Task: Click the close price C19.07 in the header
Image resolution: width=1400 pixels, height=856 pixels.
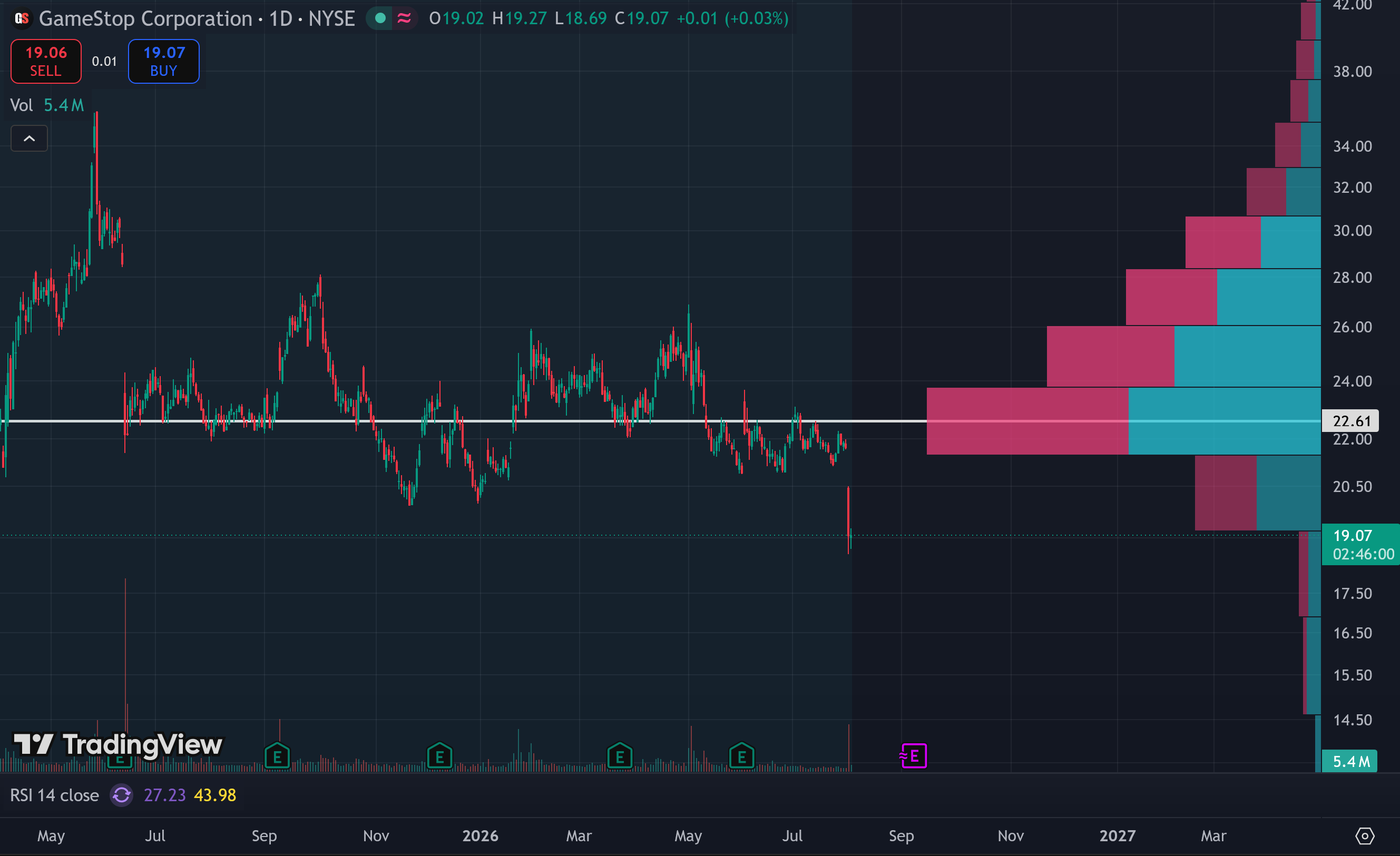Action: pyautogui.click(x=641, y=19)
